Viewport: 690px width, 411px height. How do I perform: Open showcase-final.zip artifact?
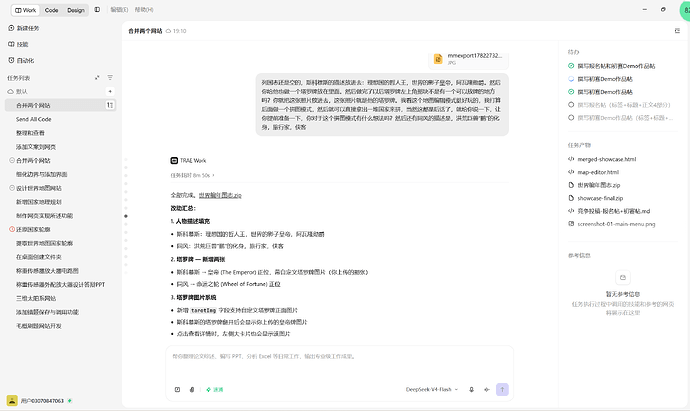click(x=600, y=198)
